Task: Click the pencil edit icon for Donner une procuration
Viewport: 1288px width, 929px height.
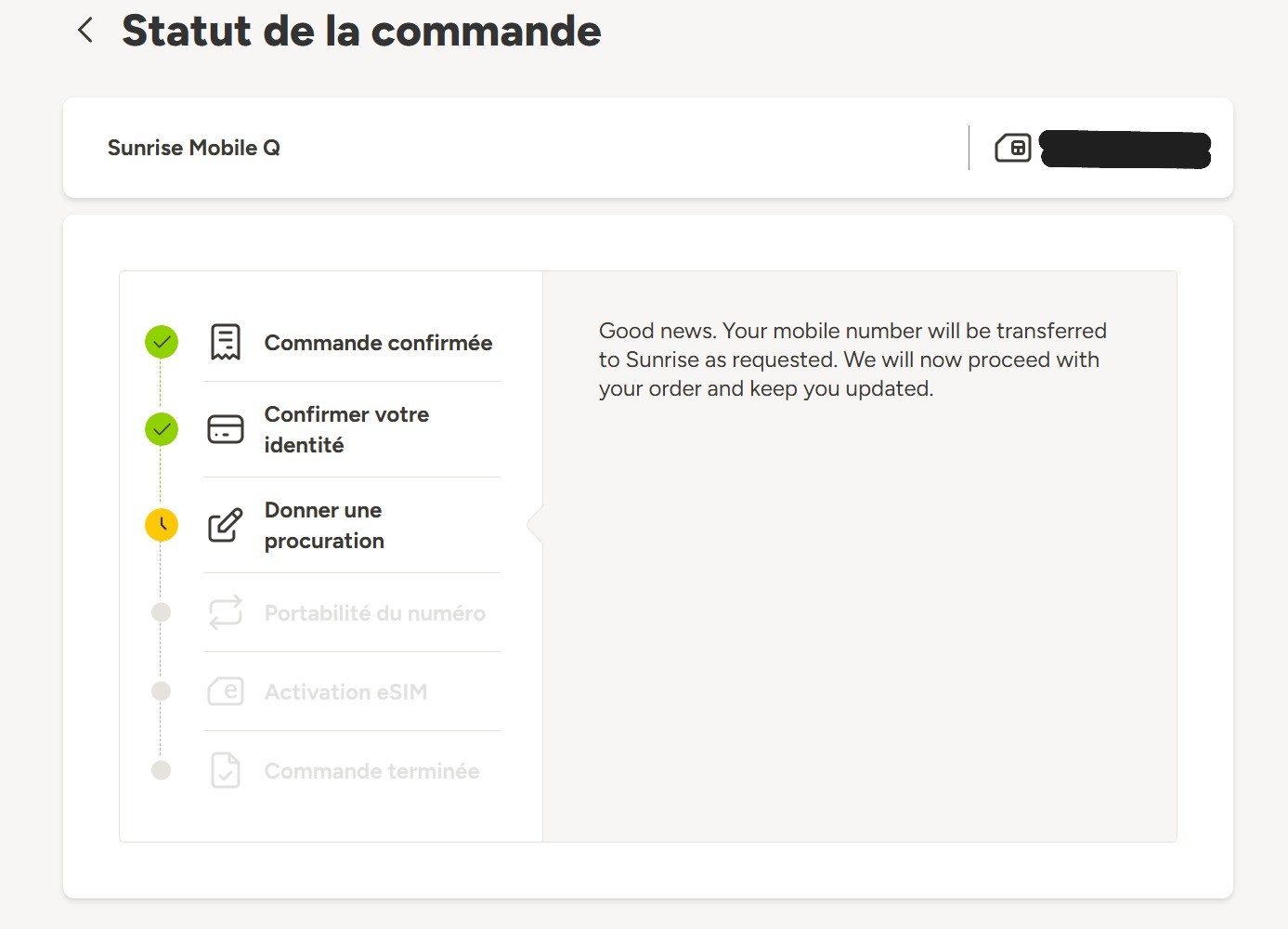Action: tap(226, 525)
